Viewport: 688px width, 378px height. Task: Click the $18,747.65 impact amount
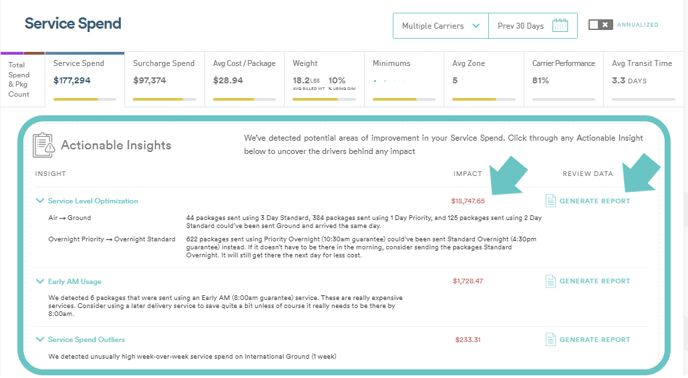click(x=468, y=201)
